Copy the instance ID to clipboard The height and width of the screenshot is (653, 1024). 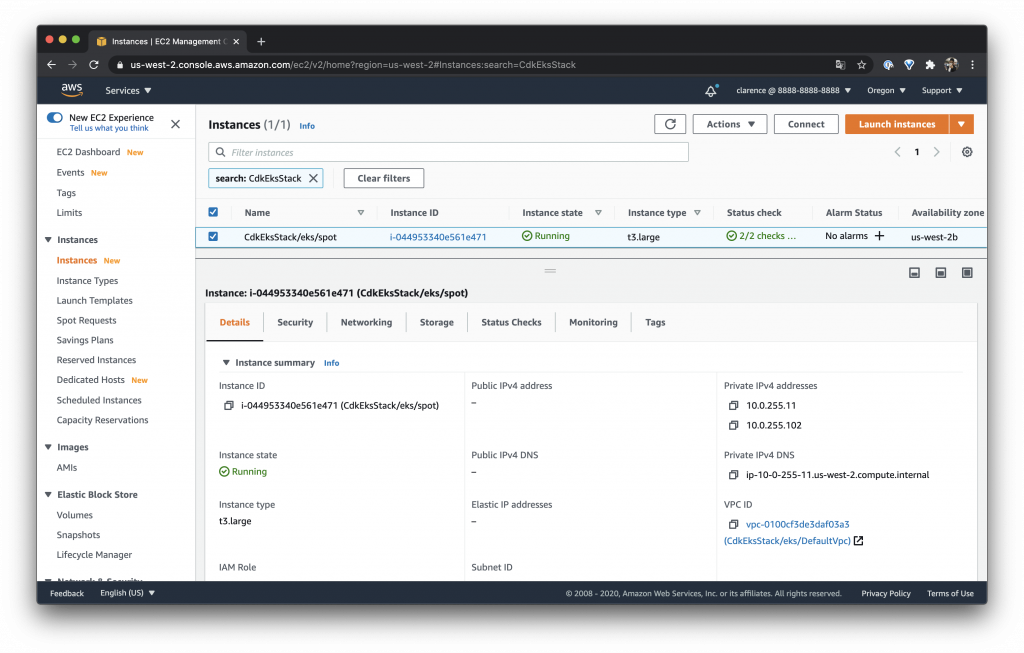pyautogui.click(x=229, y=406)
